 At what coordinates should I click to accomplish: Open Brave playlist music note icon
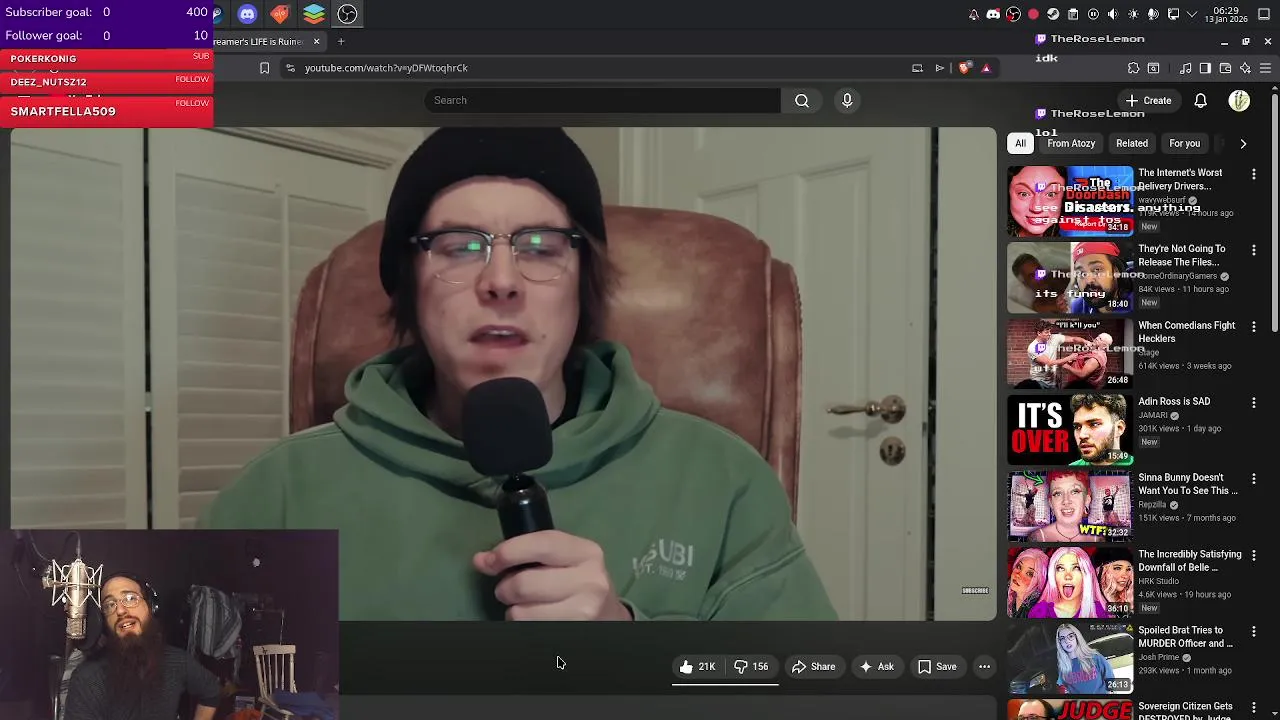pyautogui.click(x=1185, y=68)
